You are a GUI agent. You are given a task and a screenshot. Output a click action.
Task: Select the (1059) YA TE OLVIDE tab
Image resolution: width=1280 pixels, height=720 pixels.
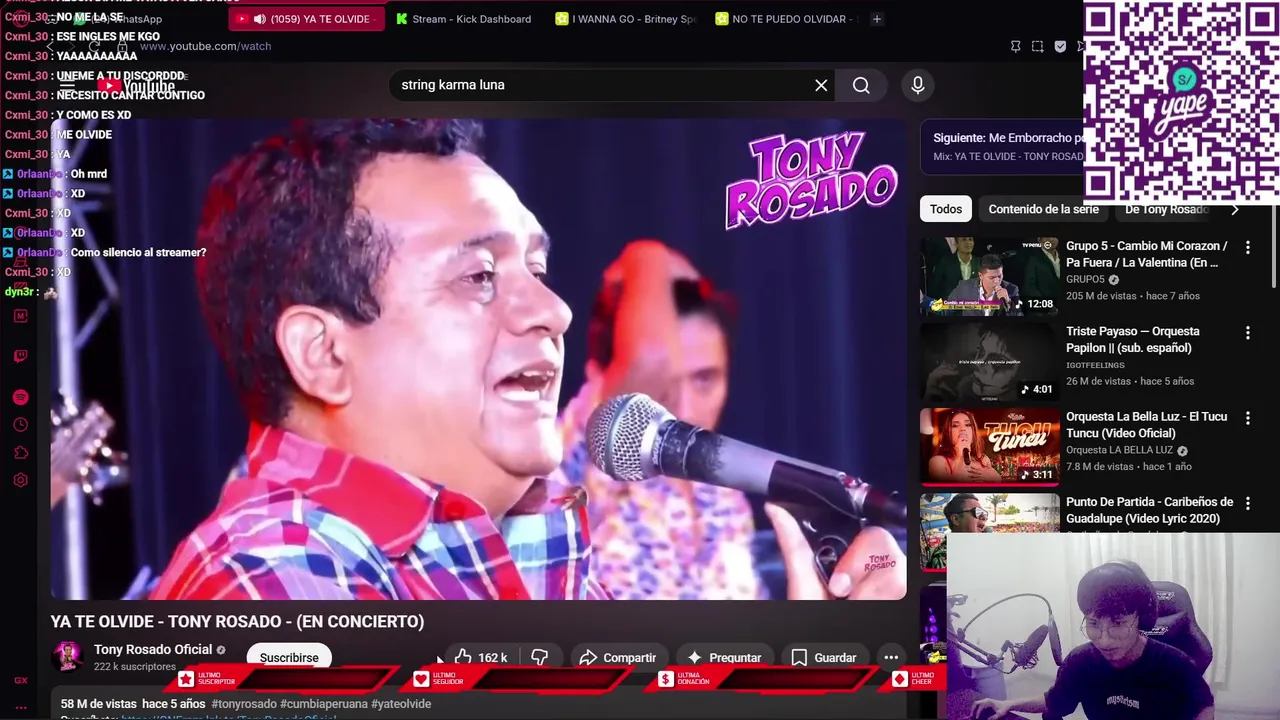pos(307,19)
